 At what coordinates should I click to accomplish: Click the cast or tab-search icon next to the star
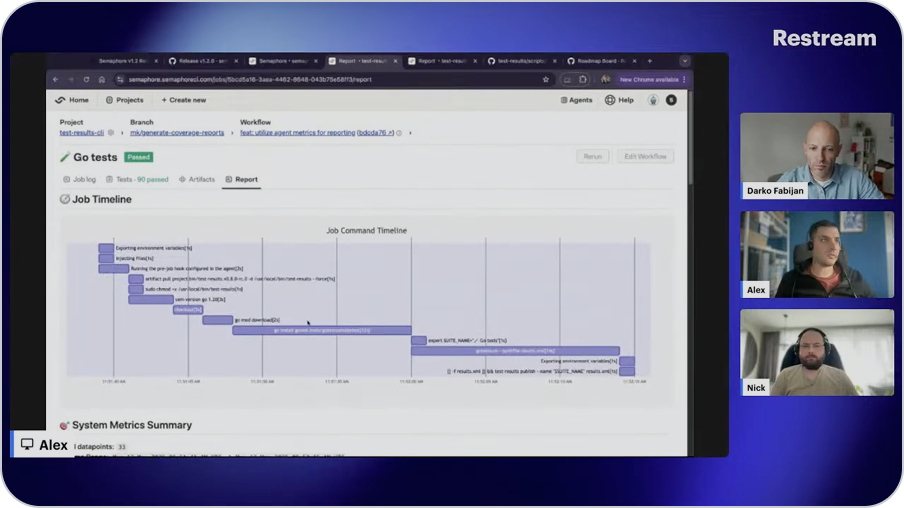coord(567,80)
